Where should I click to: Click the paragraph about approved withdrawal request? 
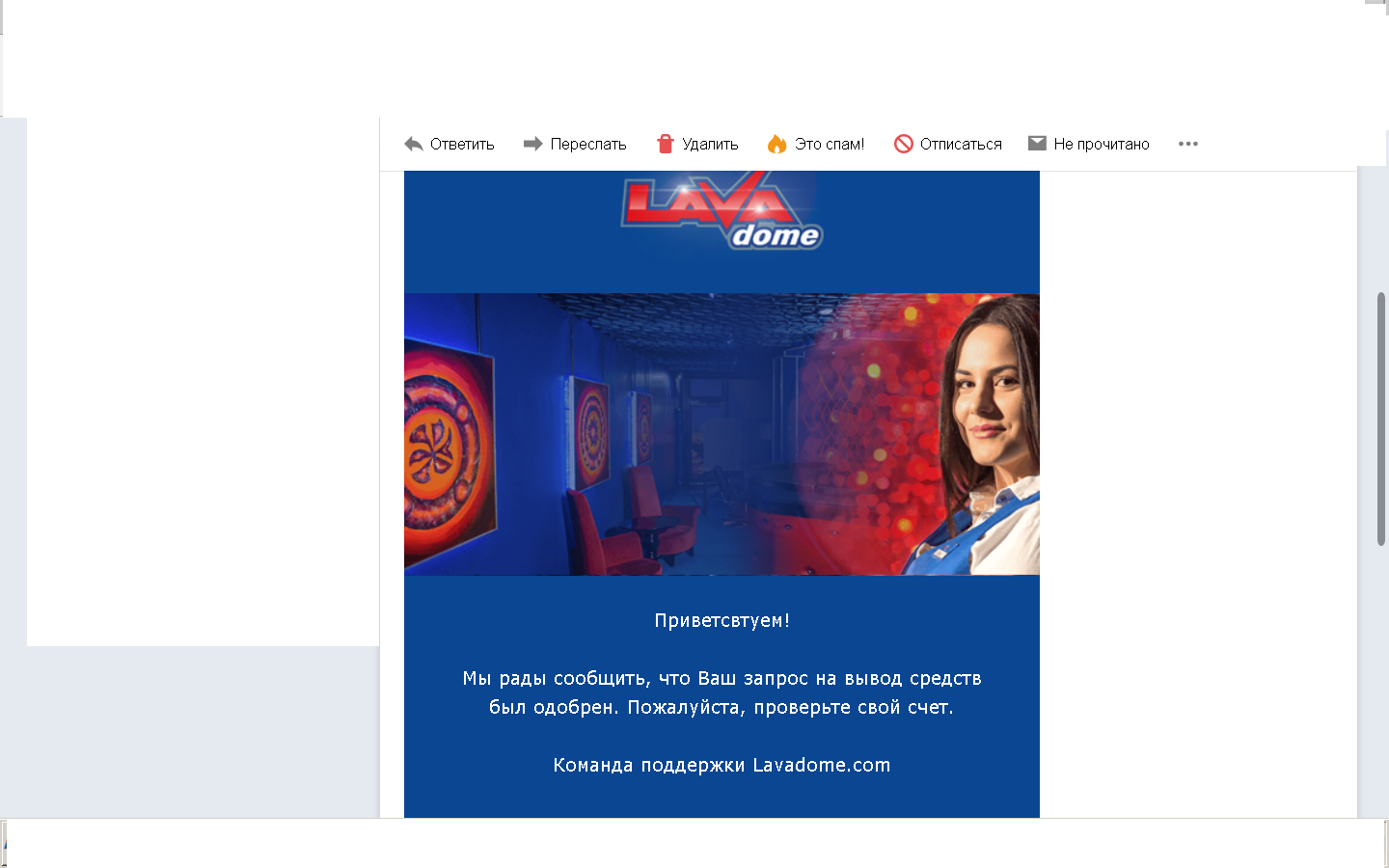tap(722, 692)
